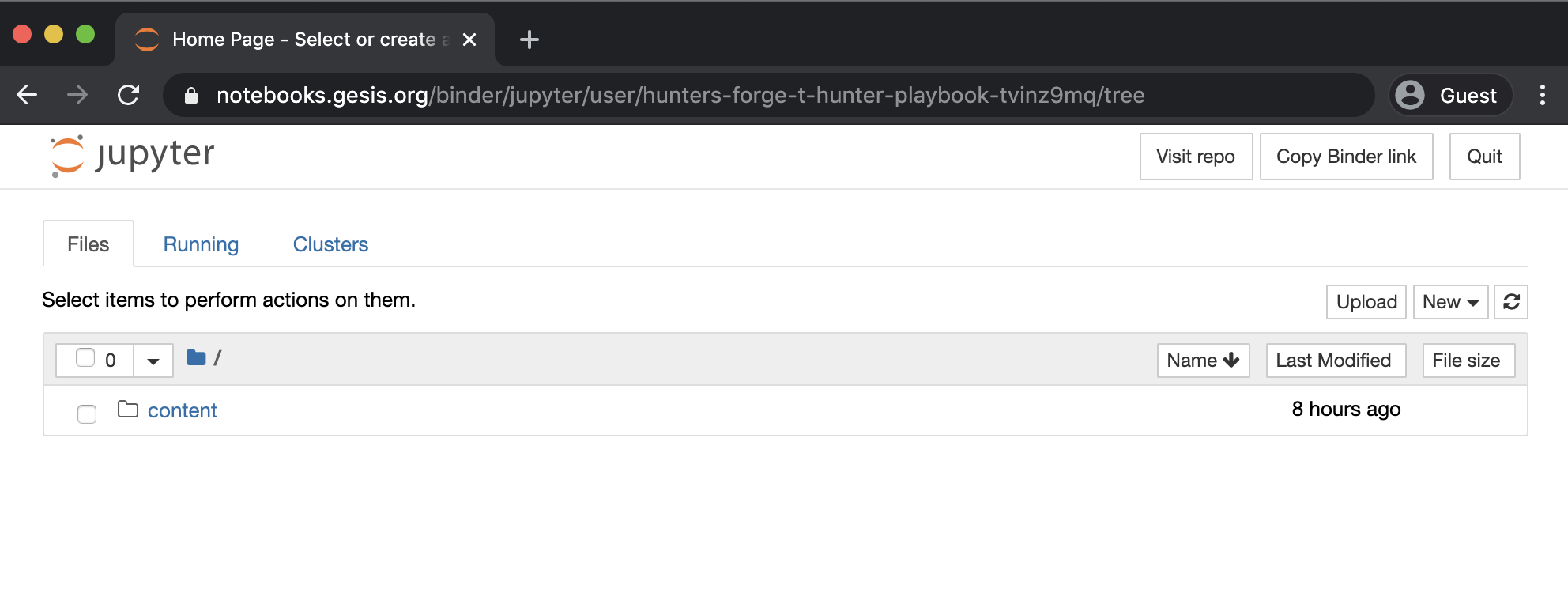This screenshot has width=1568, height=593.
Task: Expand the dropdown next to the New button
Action: (1473, 302)
